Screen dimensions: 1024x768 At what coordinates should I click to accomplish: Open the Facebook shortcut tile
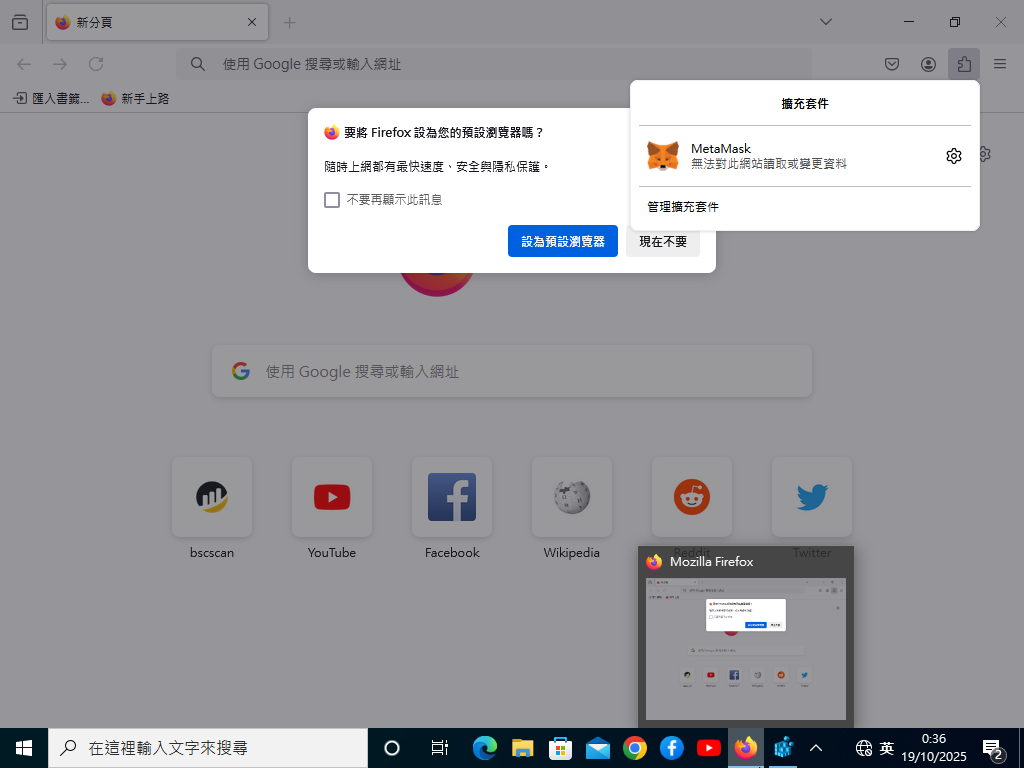click(452, 497)
